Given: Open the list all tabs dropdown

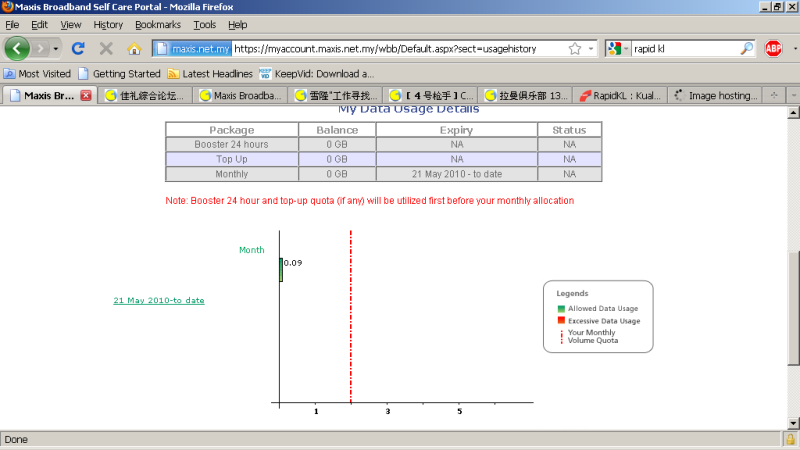Looking at the screenshot, I should tap(793, 95).
